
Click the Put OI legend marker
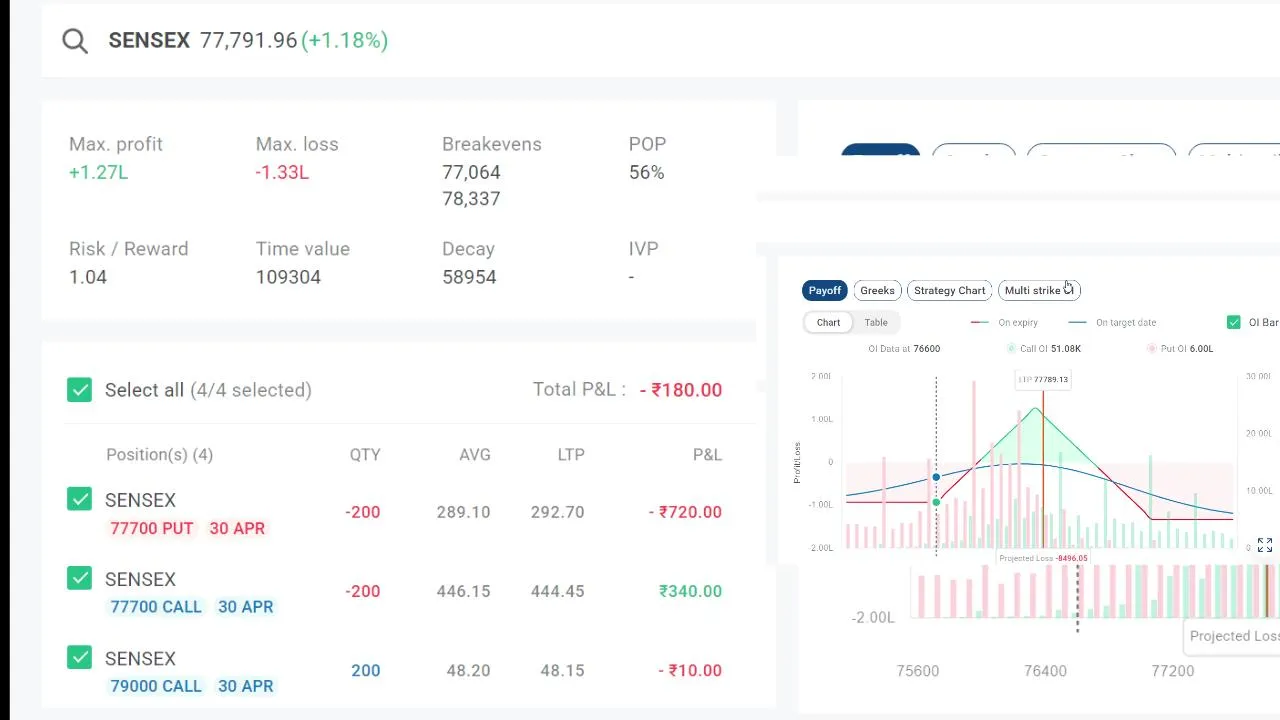point(1152,349)
